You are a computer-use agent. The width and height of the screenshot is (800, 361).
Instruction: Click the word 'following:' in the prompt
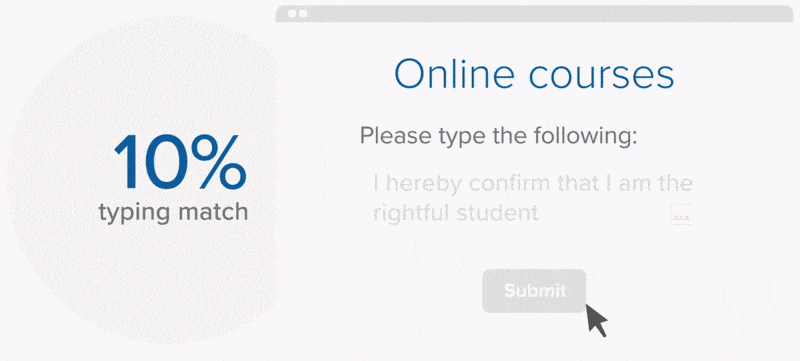[585, 137]
